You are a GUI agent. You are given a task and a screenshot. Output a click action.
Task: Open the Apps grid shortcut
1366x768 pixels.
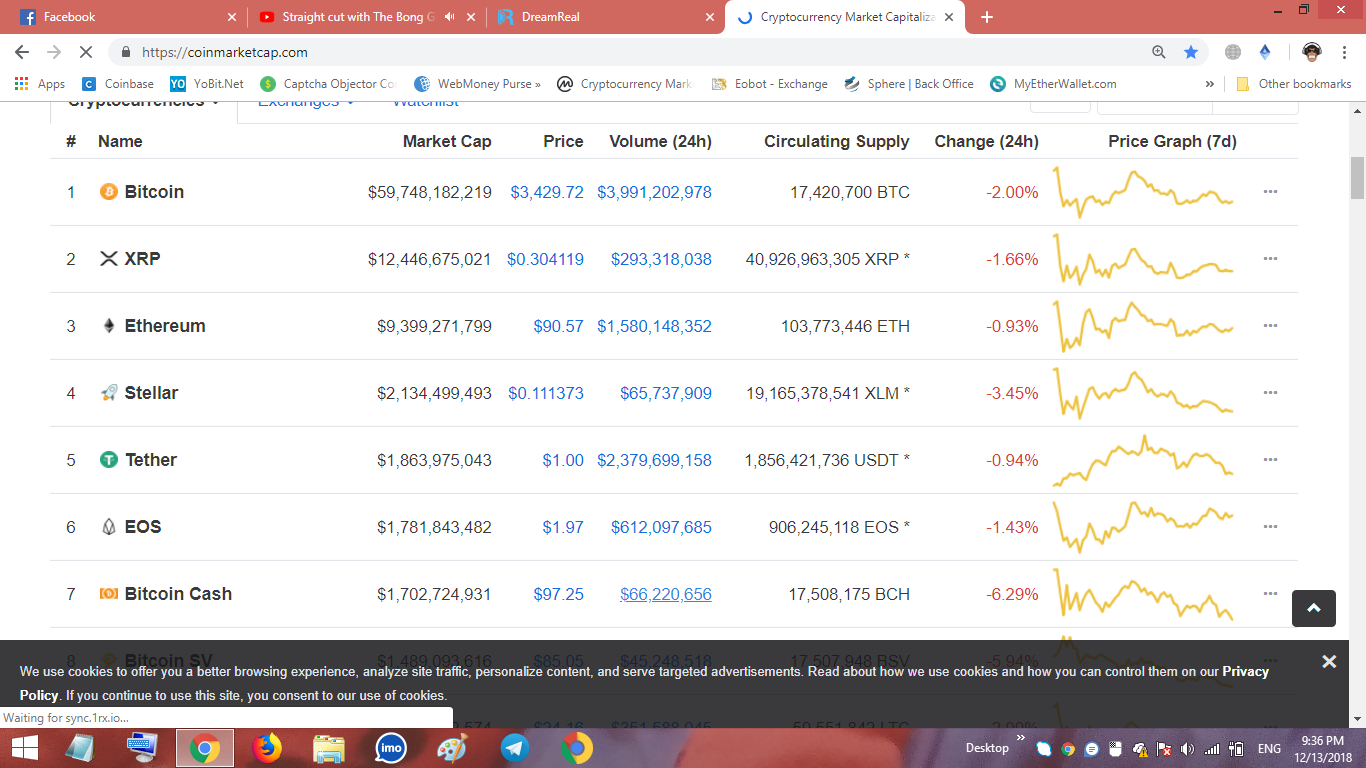click(x=40, y=84)
